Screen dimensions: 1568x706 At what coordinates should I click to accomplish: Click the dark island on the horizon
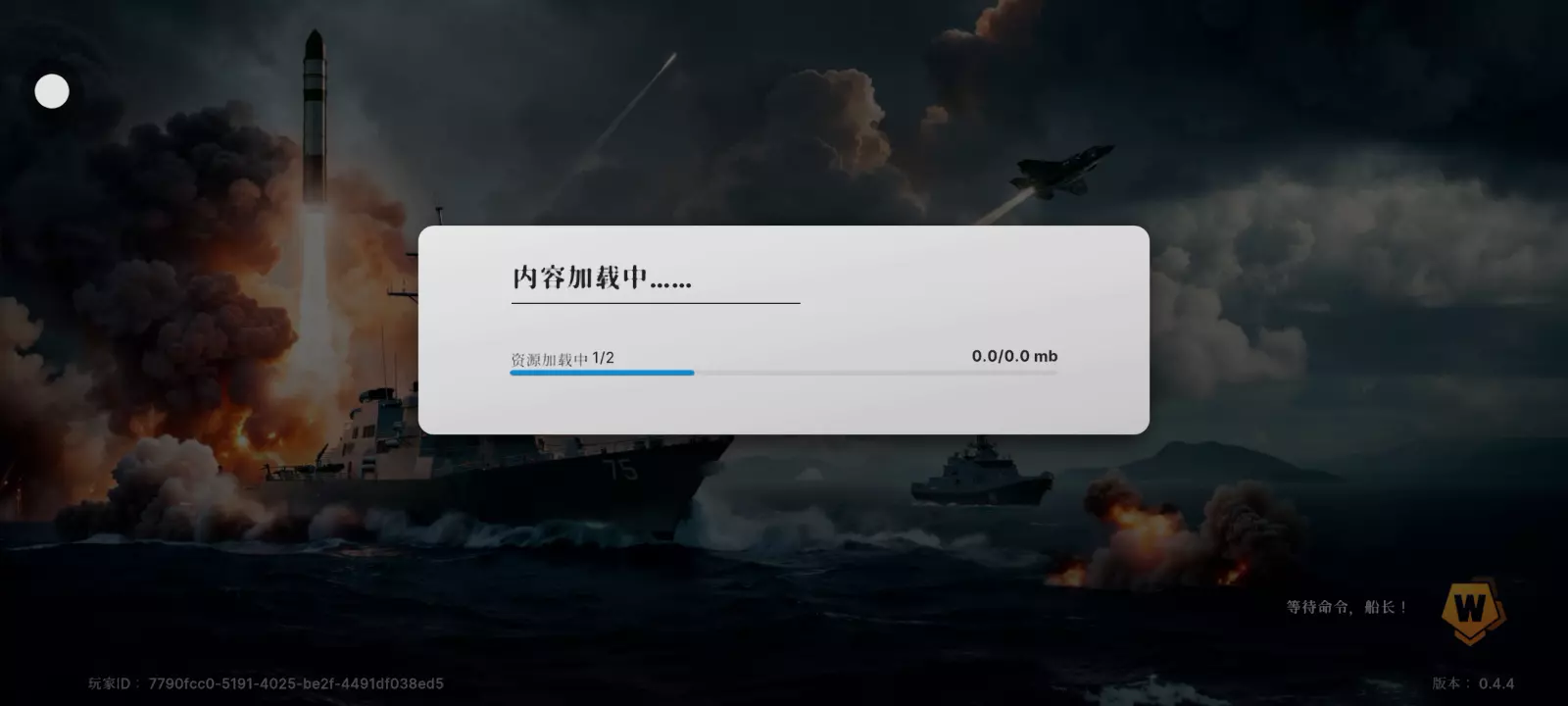pyautogui.click(x=1215, y=461)
